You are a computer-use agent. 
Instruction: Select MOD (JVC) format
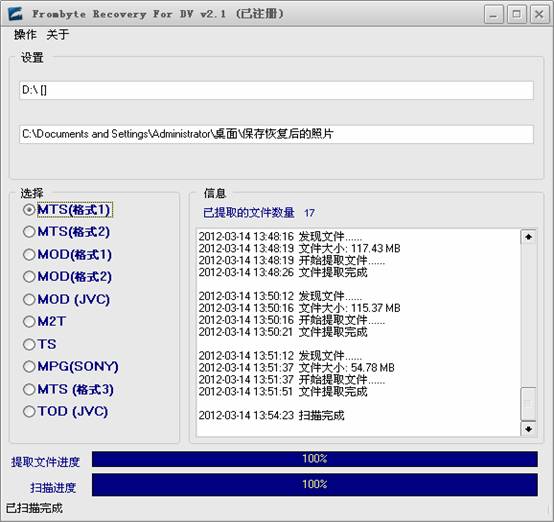[66, 299]
